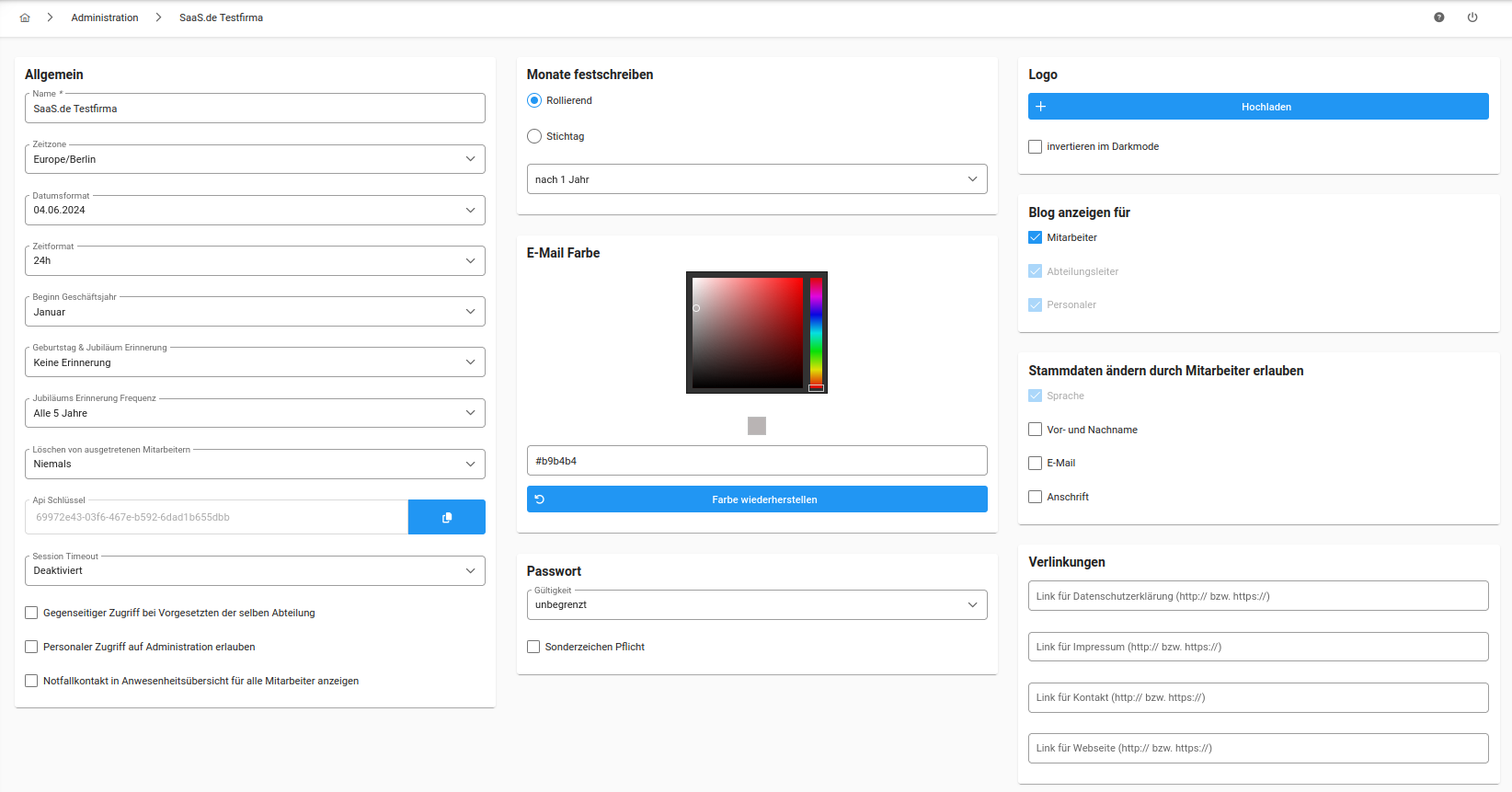
Task: Open the Passwort Gültigkeit dropdown
Action: pyautogui.click(x=756, y=604)
